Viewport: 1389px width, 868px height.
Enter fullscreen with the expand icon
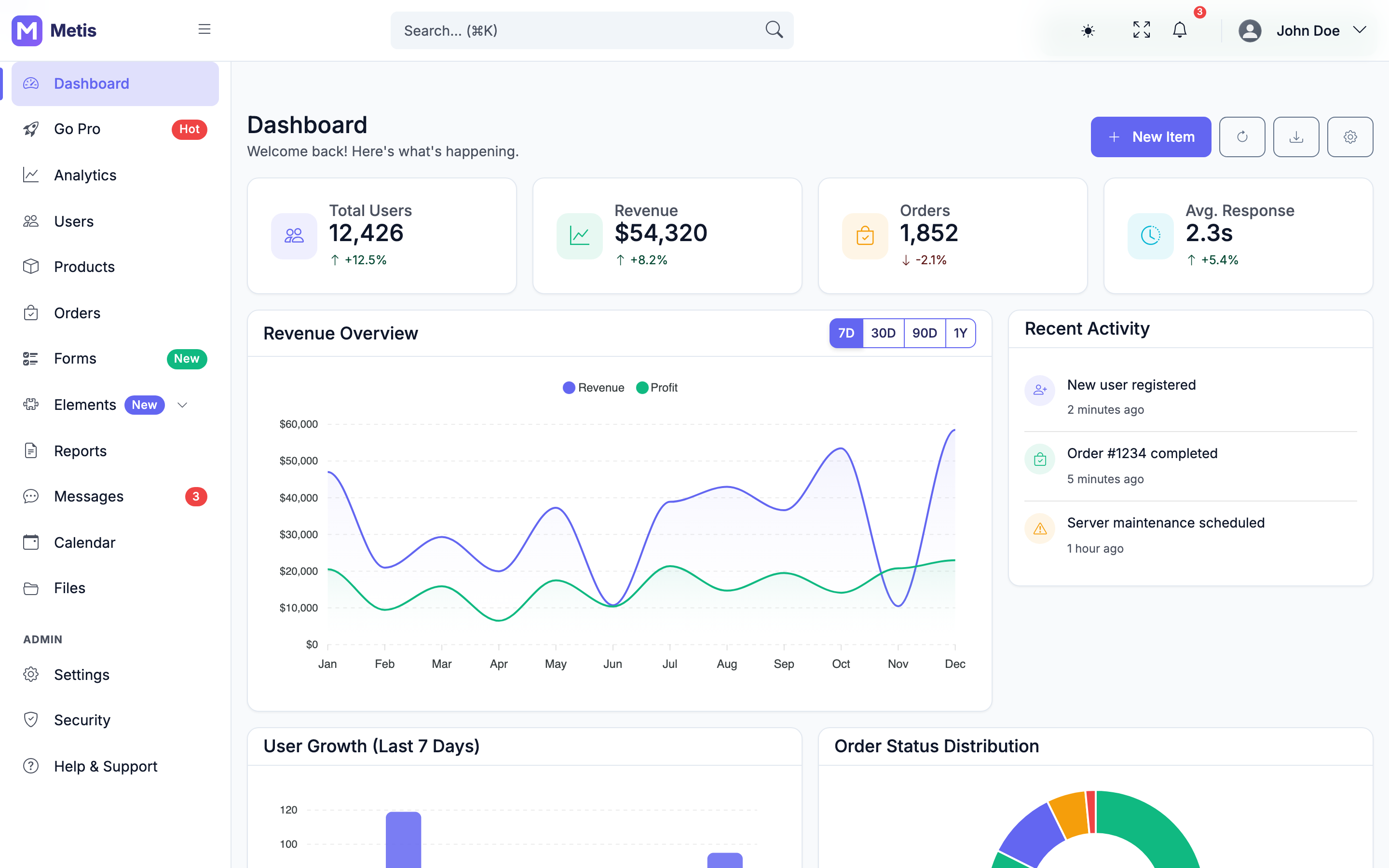click(x=1142, y=30)
